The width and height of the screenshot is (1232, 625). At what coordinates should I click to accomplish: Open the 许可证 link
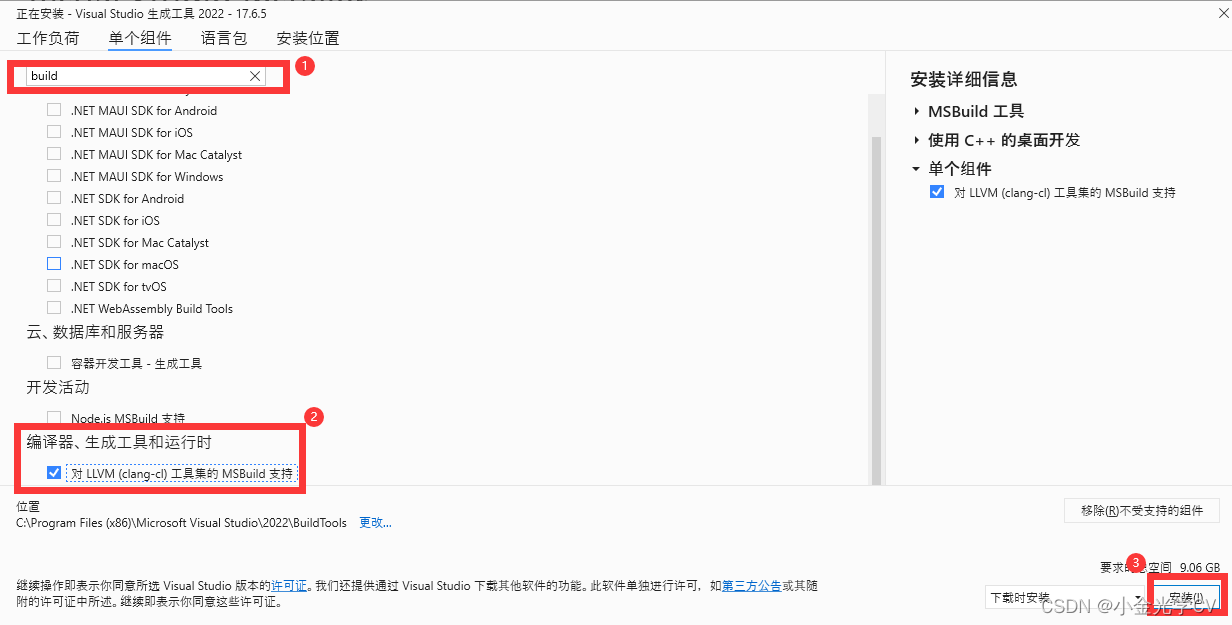289,585
